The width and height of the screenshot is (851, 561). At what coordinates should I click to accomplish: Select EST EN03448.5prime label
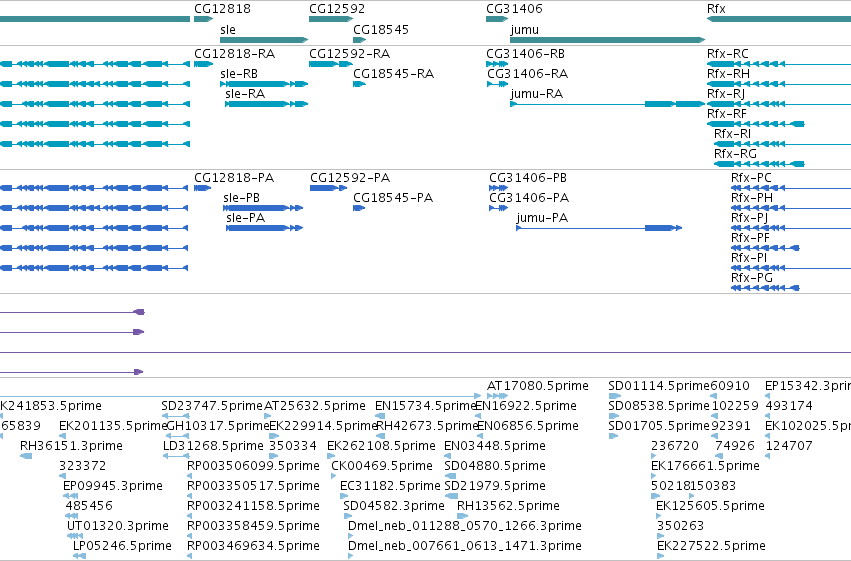click(x=495, y=446)
